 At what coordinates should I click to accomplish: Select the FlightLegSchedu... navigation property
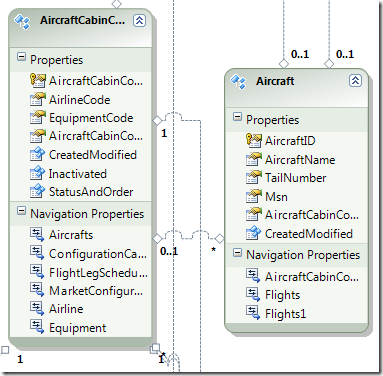(x=98, y=273)
